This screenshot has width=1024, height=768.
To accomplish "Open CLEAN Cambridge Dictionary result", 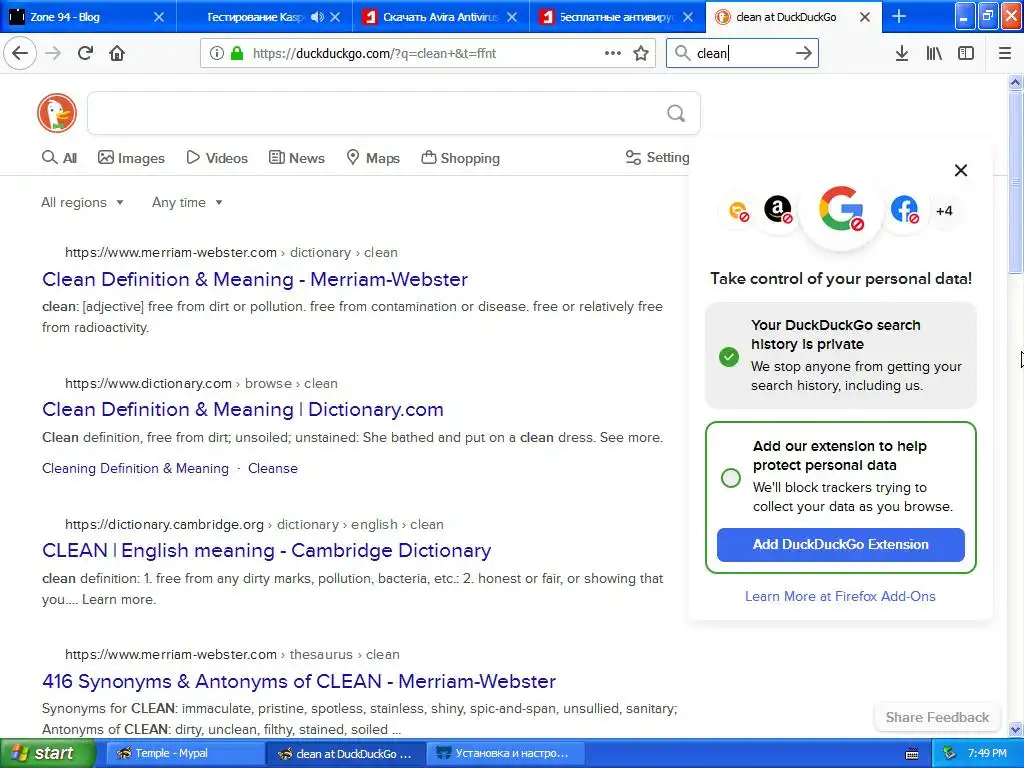I will pos(266,551).
